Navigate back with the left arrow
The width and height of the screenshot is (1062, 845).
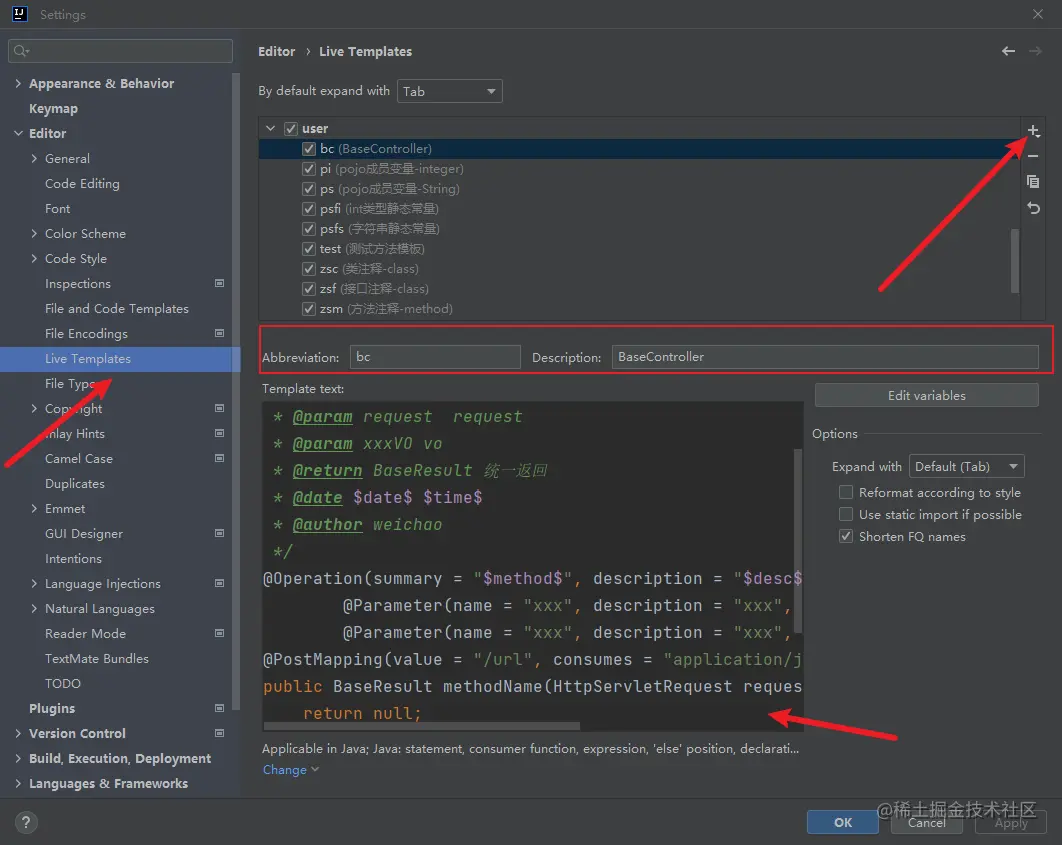(x=1008, y=51)
